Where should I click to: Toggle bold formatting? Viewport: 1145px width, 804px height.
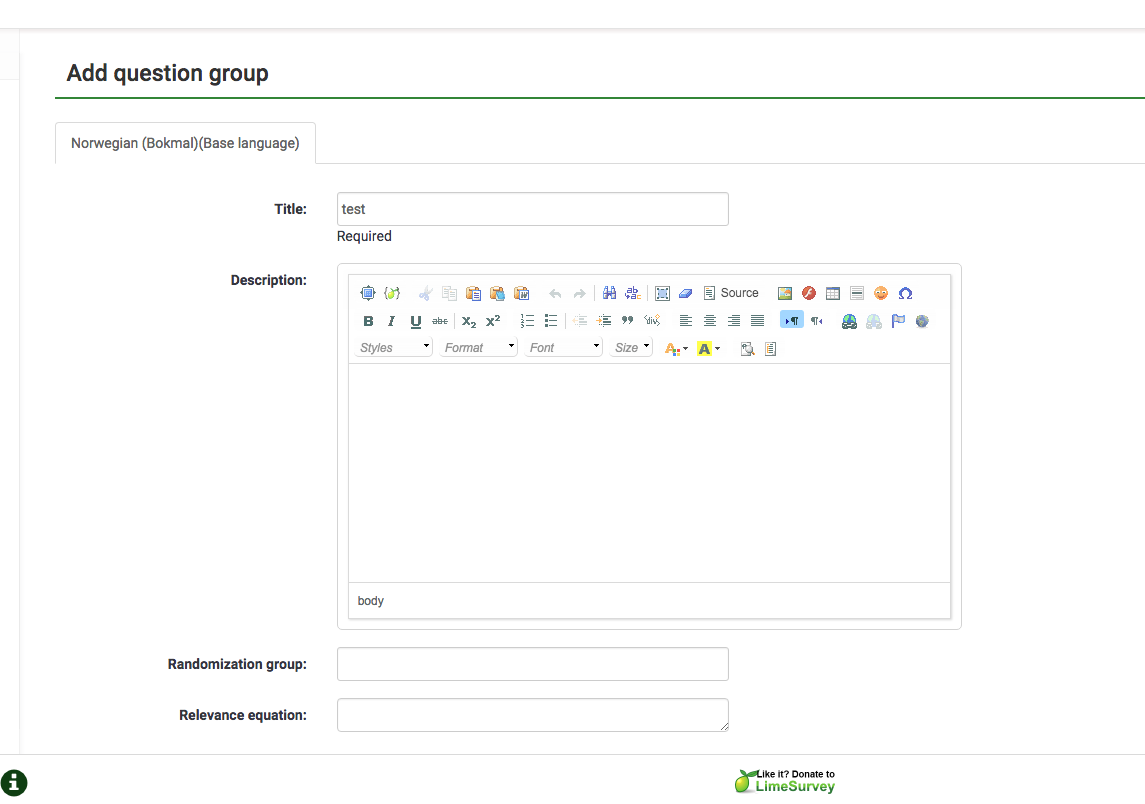(x=368, y=321)
